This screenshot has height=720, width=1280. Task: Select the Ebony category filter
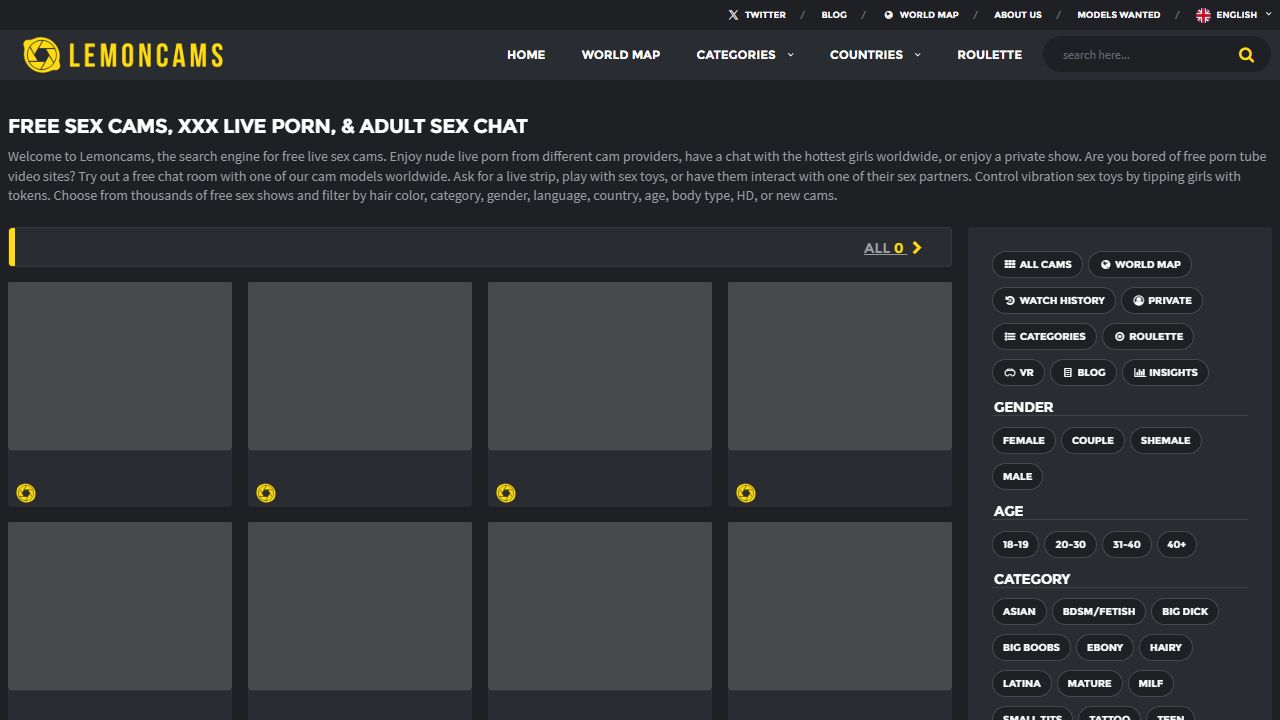tap(1105, 648)
